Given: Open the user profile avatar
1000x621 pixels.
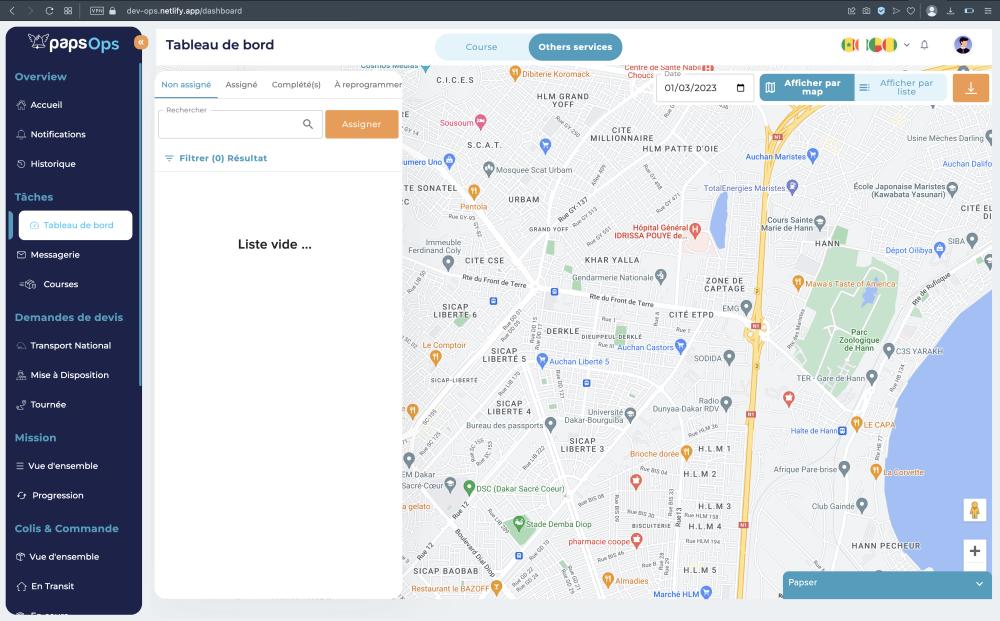Looking at the screenshot, I should click(963, 45).
